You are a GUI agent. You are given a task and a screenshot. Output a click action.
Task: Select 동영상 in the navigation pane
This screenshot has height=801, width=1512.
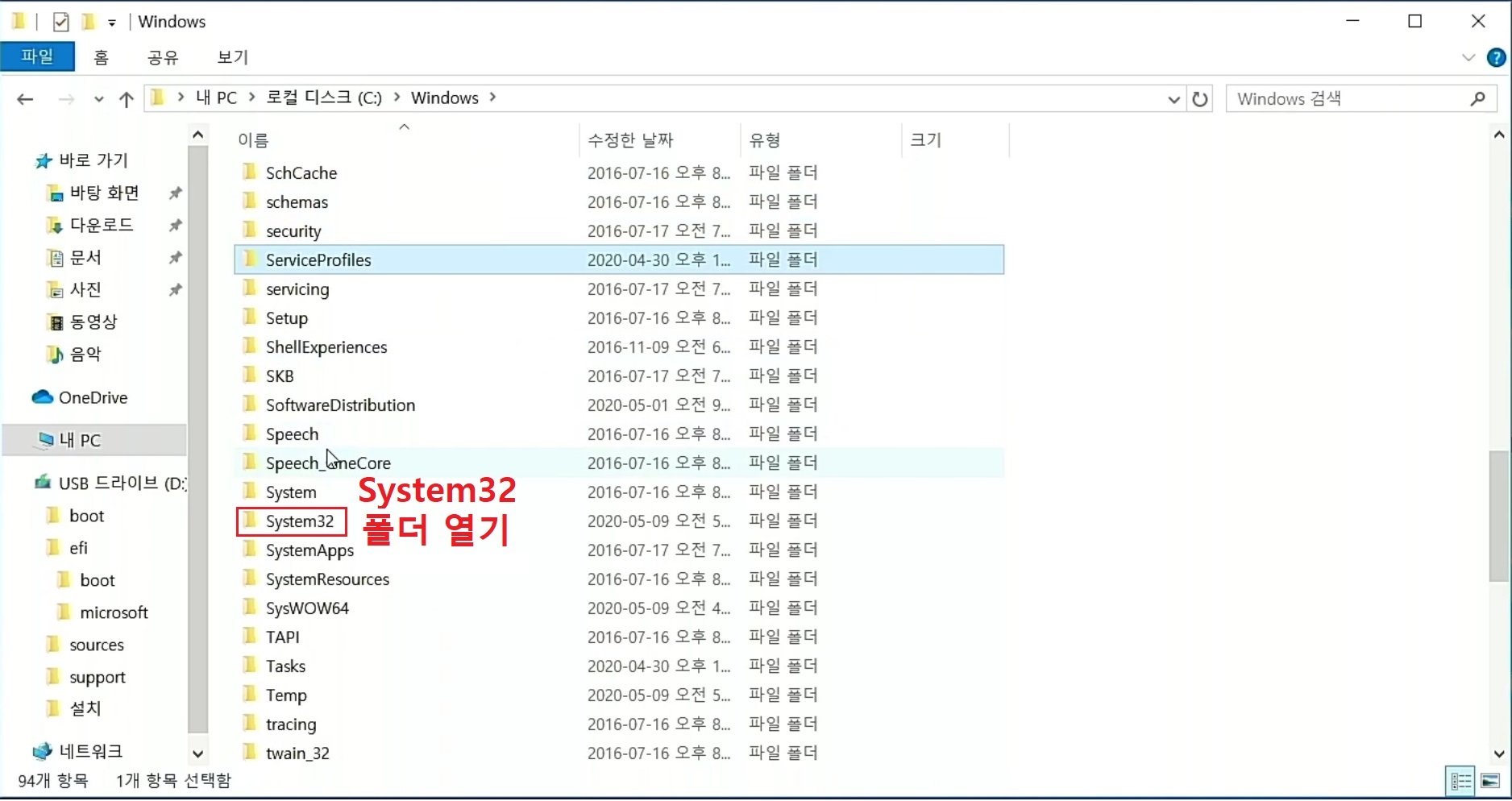pos(93,322)
